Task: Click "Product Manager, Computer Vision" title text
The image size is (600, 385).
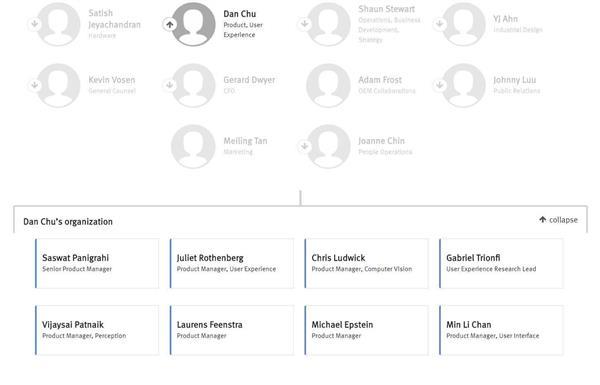Action: [x=362, y=269]
